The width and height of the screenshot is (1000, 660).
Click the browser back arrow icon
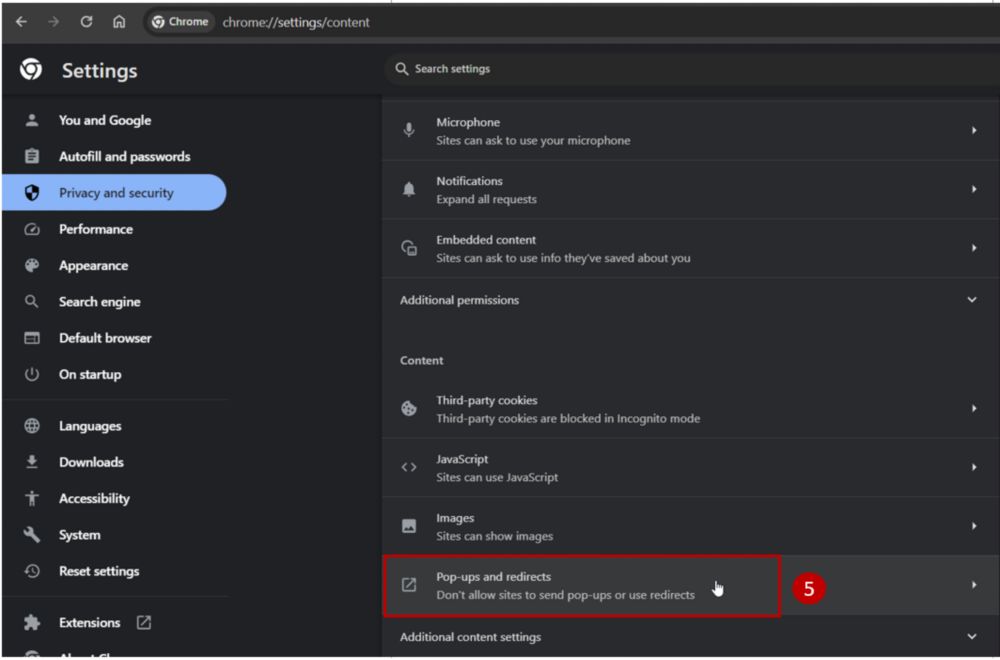21,22
